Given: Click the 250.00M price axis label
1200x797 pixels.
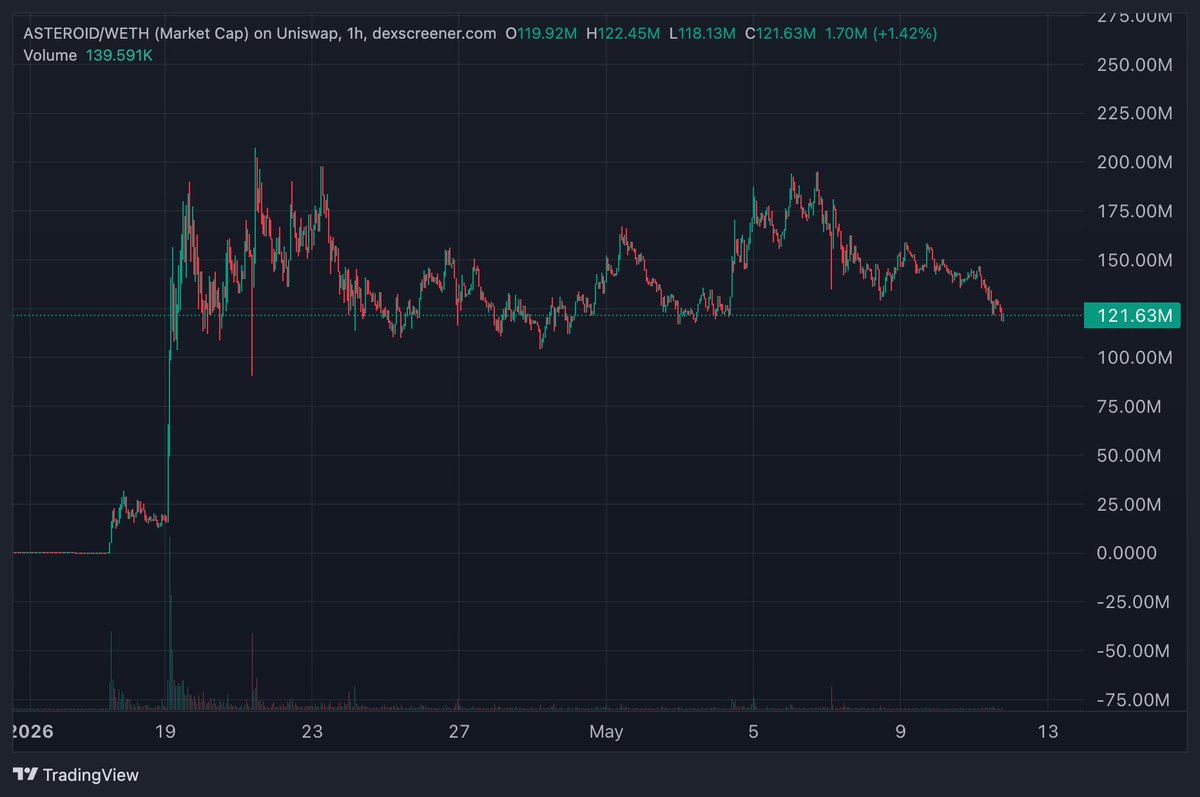Looking at the screenshot, I should tap(1134, 65).
